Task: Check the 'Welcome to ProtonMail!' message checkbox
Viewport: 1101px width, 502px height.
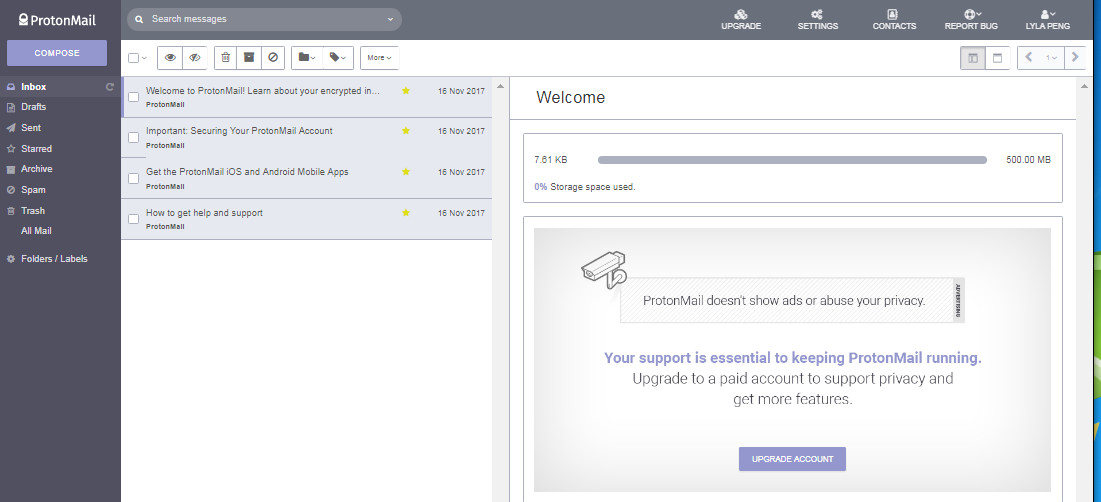Action: point(133,97)
